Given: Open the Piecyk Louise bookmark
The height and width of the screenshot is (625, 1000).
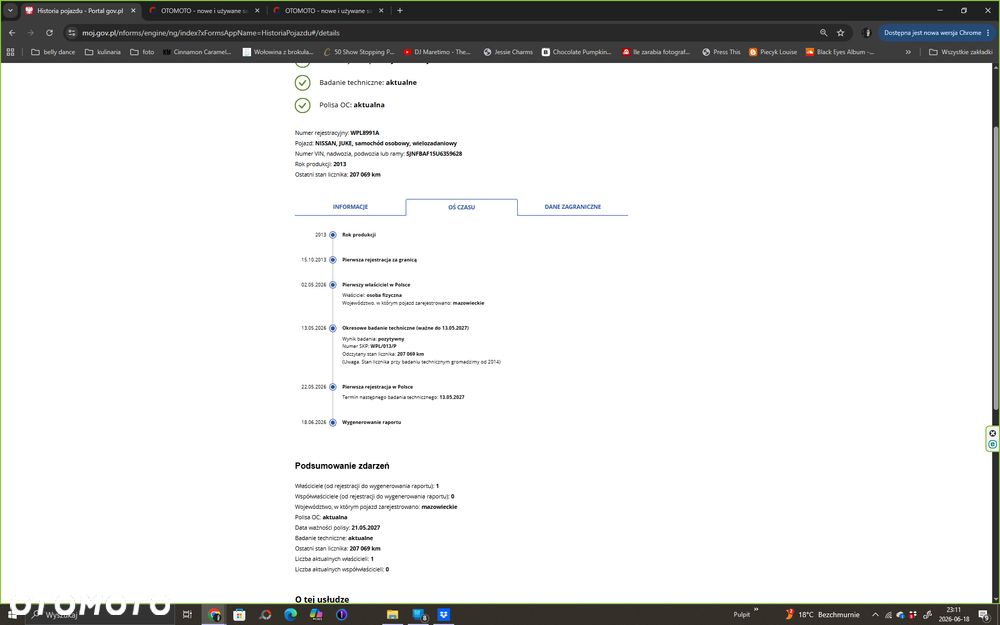Looking at the screenshot, I should (773, 52).
